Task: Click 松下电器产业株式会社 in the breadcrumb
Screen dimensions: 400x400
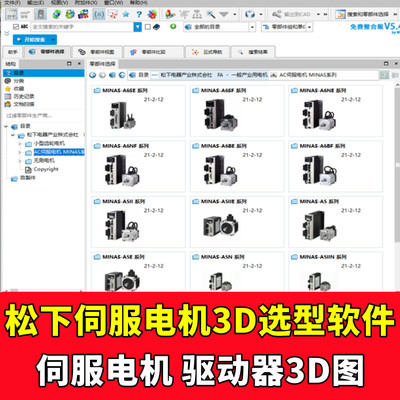Action: pyautogui.click(x=186, y=75)
